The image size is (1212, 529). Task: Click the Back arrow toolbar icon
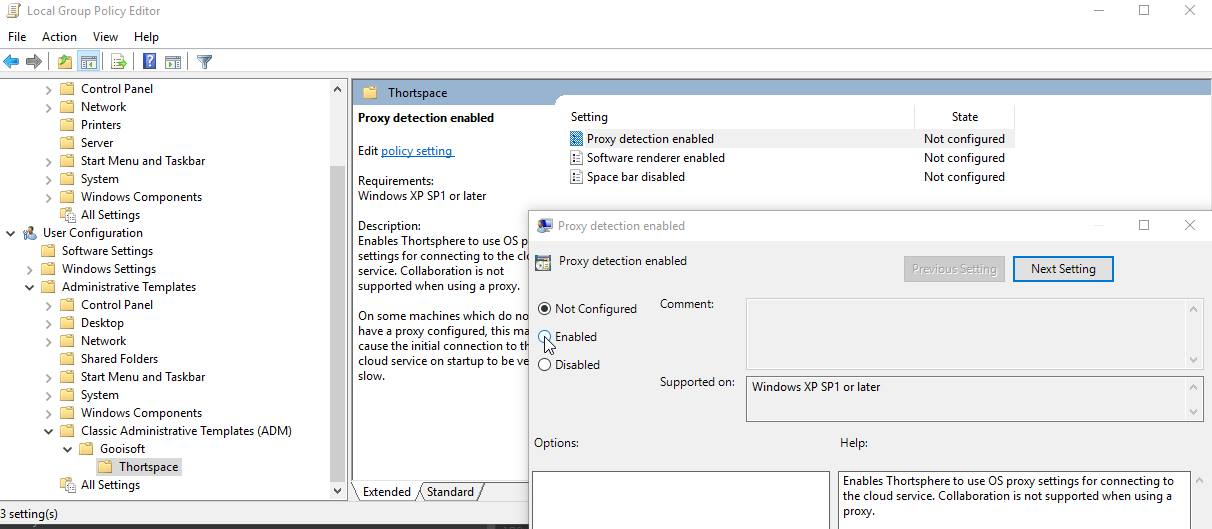pyautogui.click(x=11, y=62)
